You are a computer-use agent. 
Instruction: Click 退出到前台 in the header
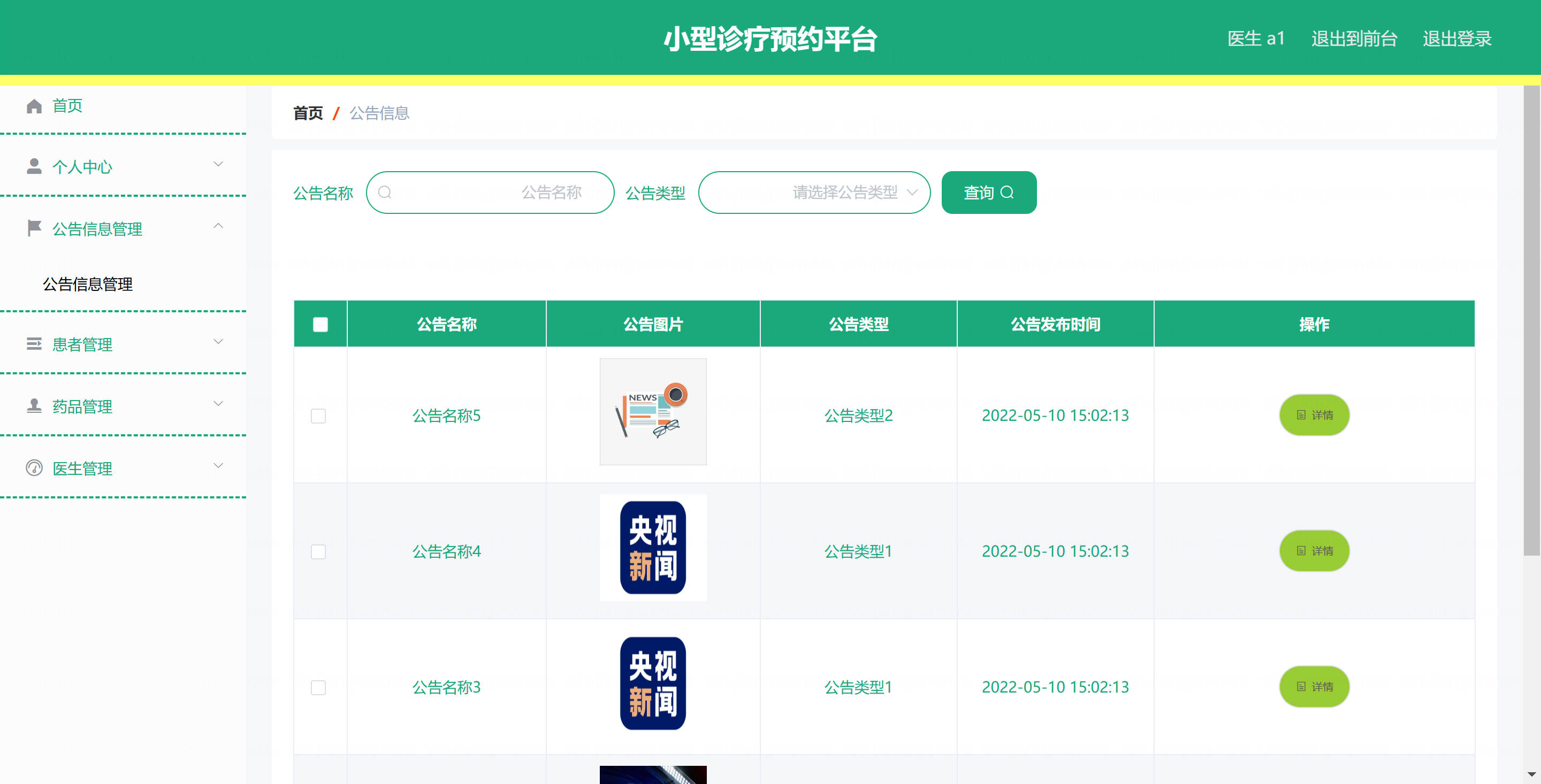click(1354, 39)
